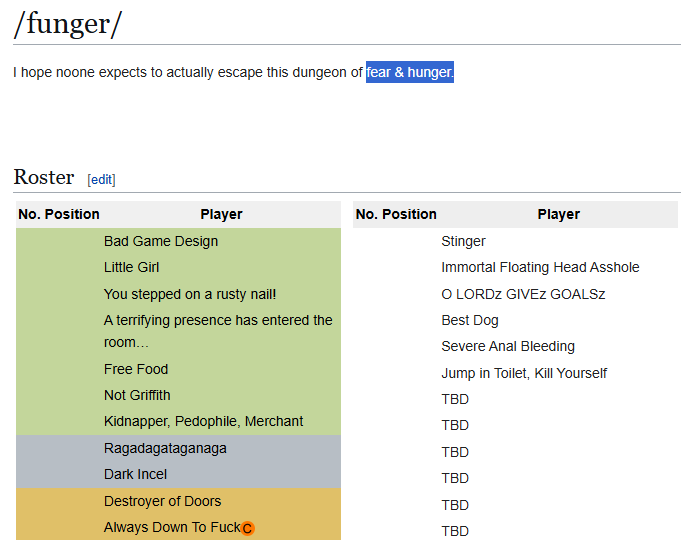Select 'O LORDz GIVEz GOALSz' entry

point(523,294)
